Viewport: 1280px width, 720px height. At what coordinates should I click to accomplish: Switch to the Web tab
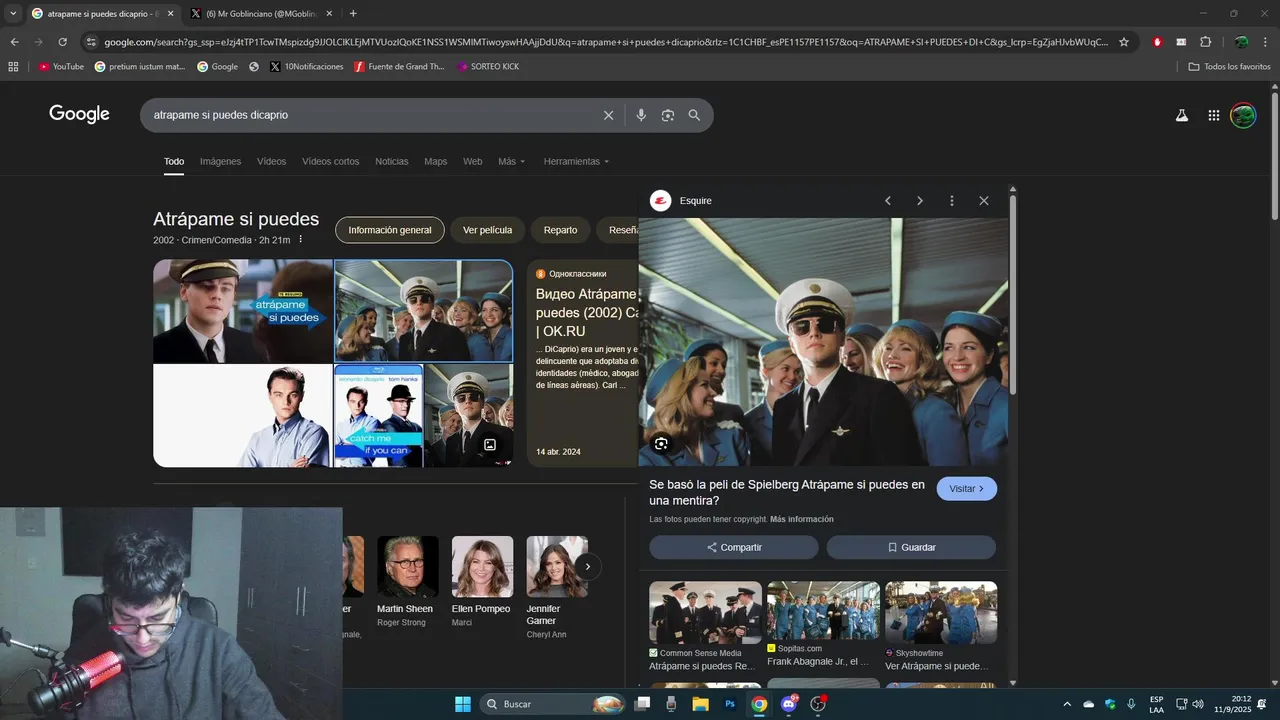[472, 161]
